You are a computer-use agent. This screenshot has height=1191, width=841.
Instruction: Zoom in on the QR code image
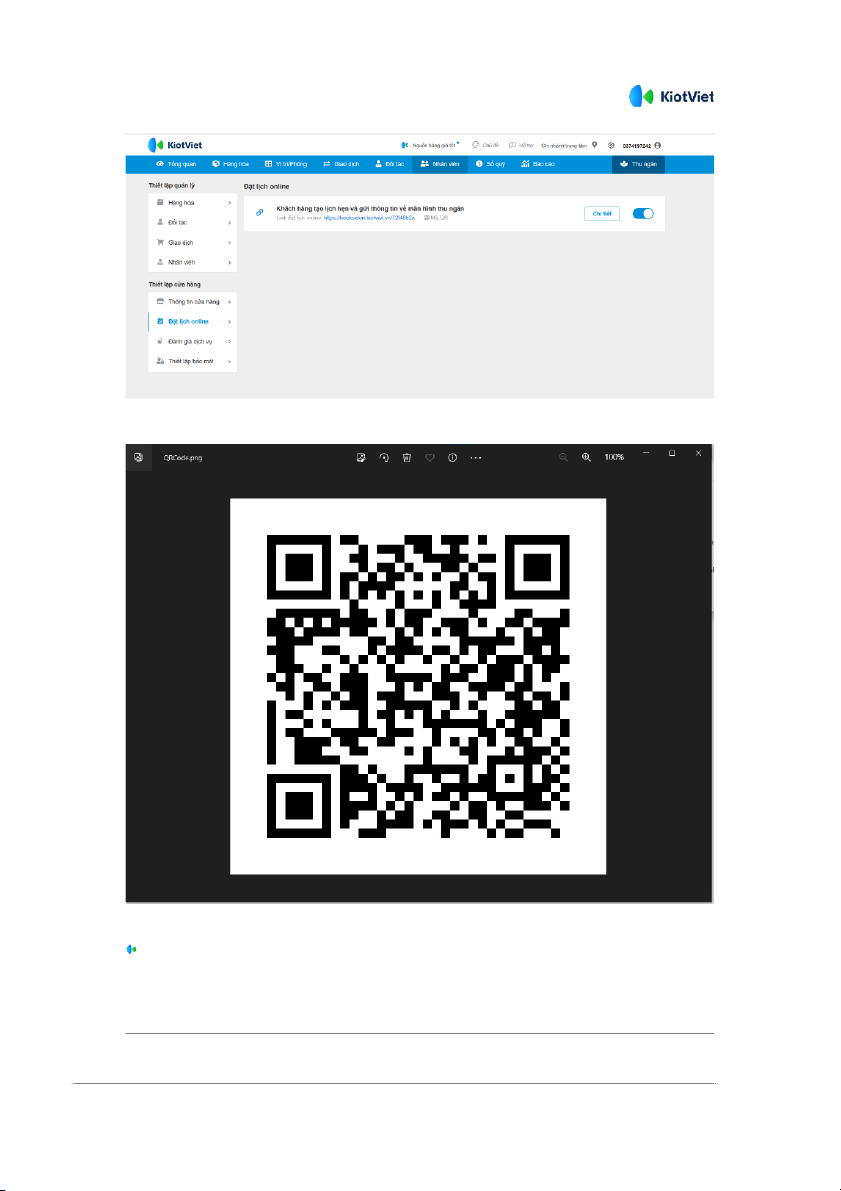click(x=586, y=457)
